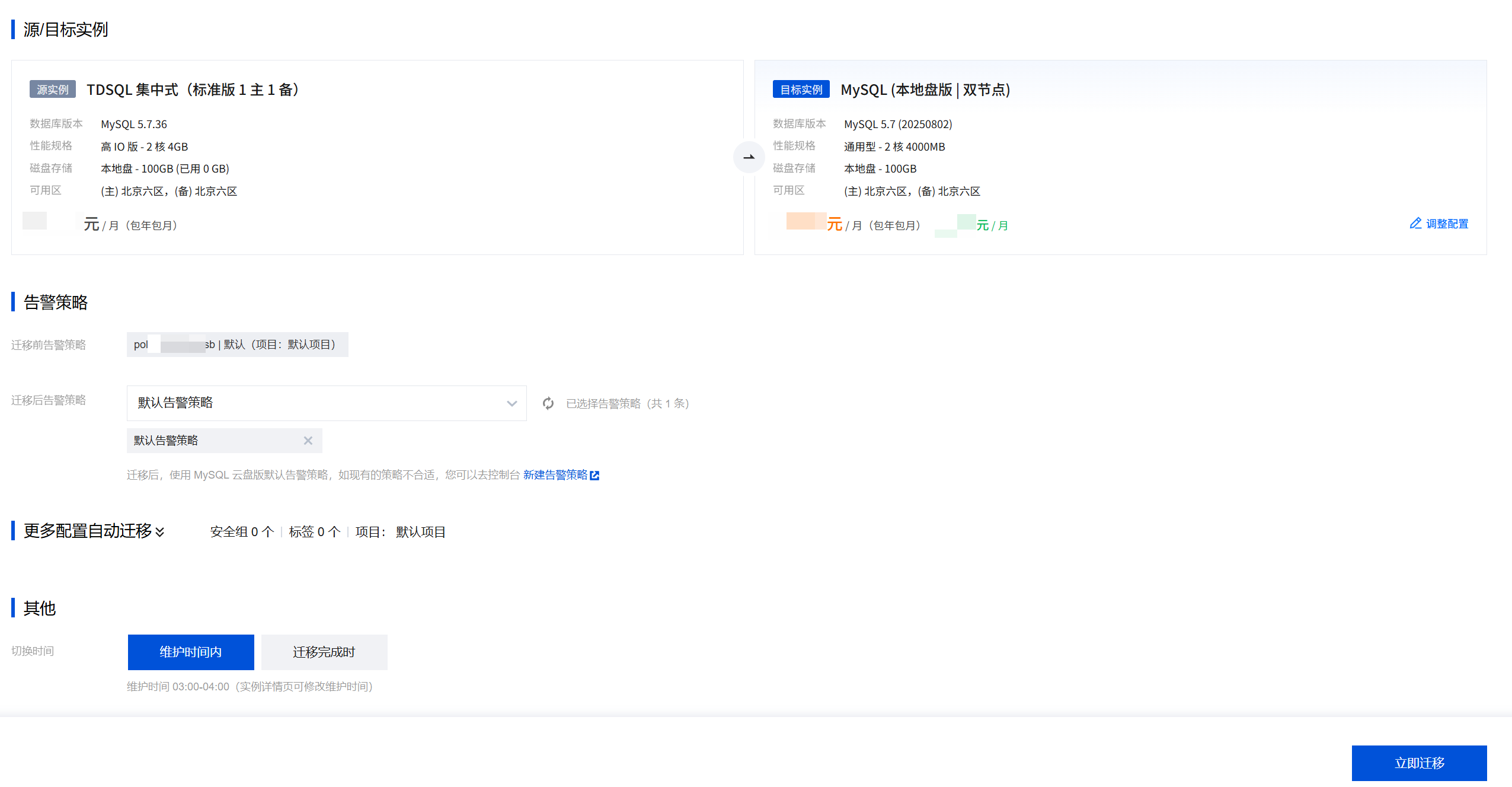Click the pencil icon next to 调整配置

tap(1415, 223)
